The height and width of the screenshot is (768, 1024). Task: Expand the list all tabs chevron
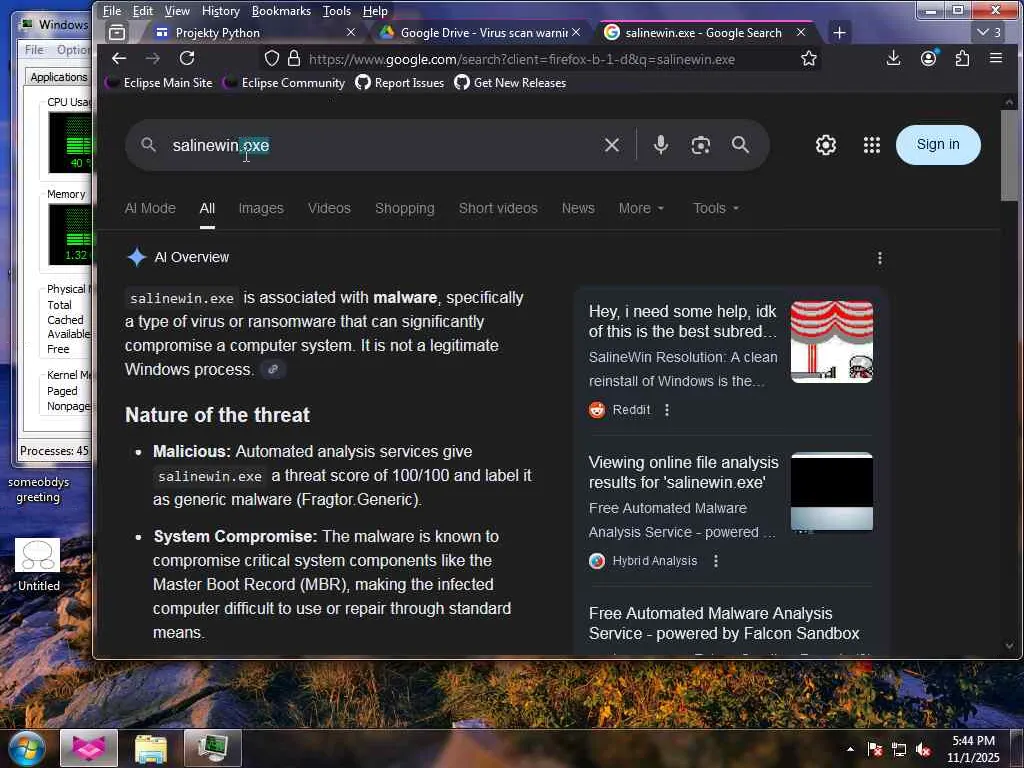989,32
